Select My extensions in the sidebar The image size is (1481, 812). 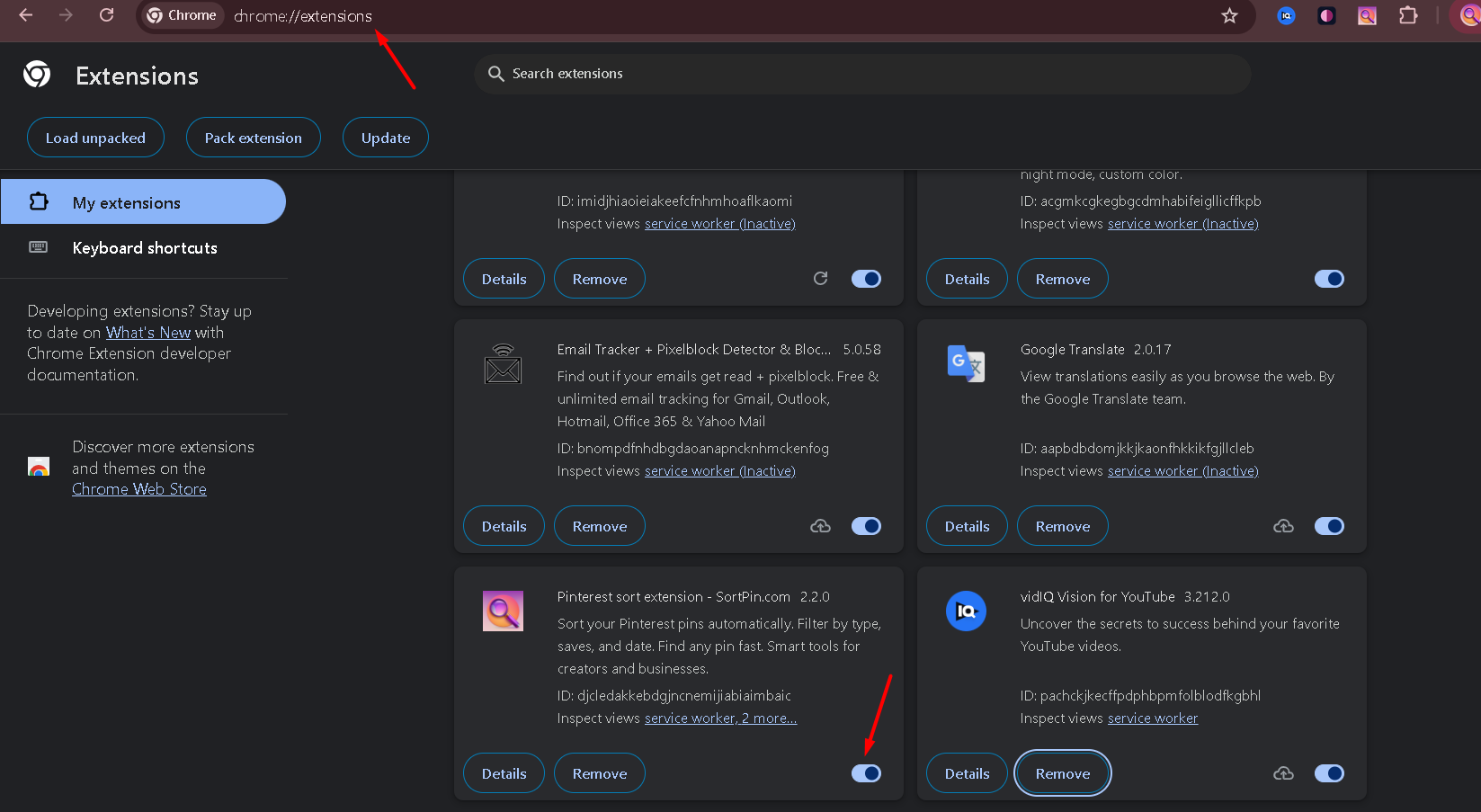click(x=143, y=201)
